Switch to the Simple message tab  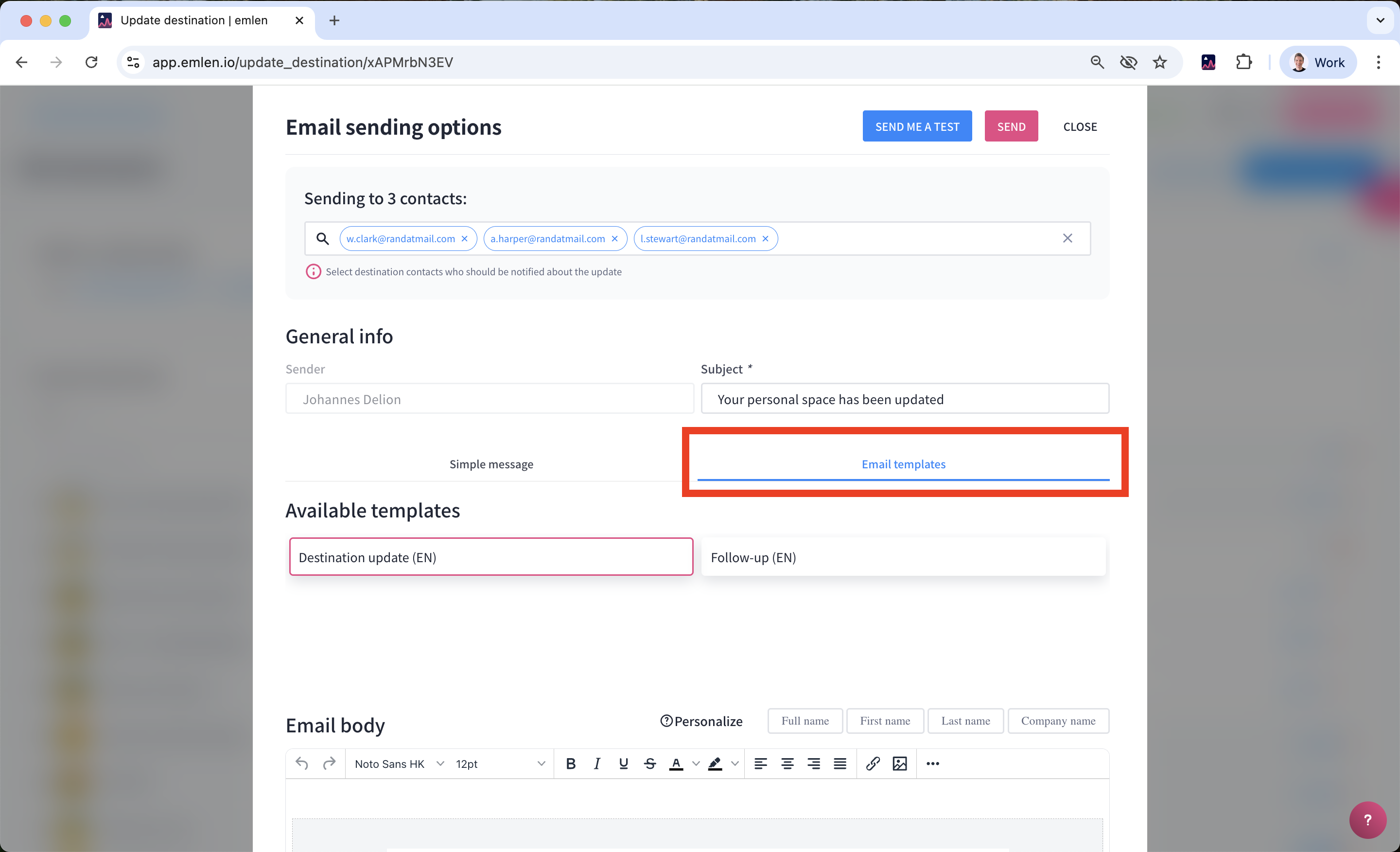click(x=491, y=464)
